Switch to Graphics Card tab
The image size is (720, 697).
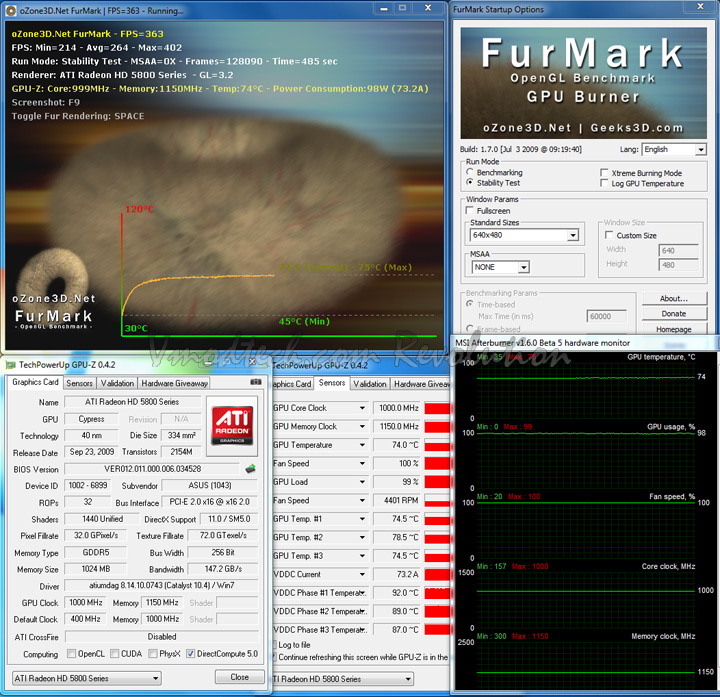click(35, 382)
